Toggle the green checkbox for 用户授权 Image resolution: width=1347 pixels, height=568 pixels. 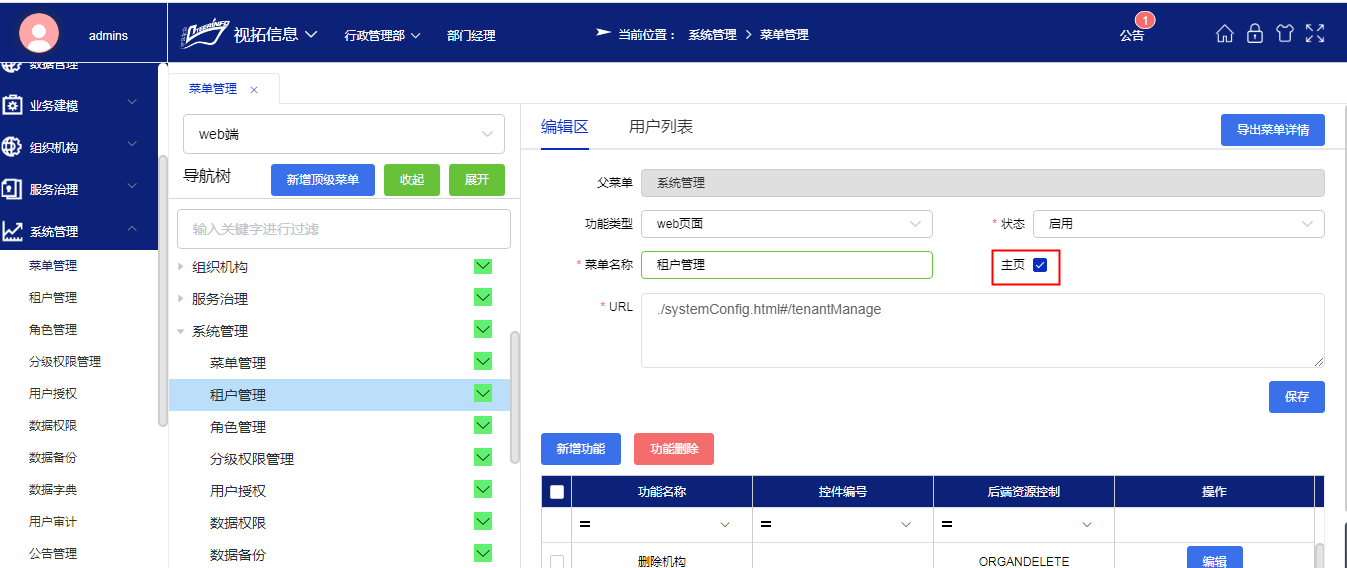click(x=483, y=489)
